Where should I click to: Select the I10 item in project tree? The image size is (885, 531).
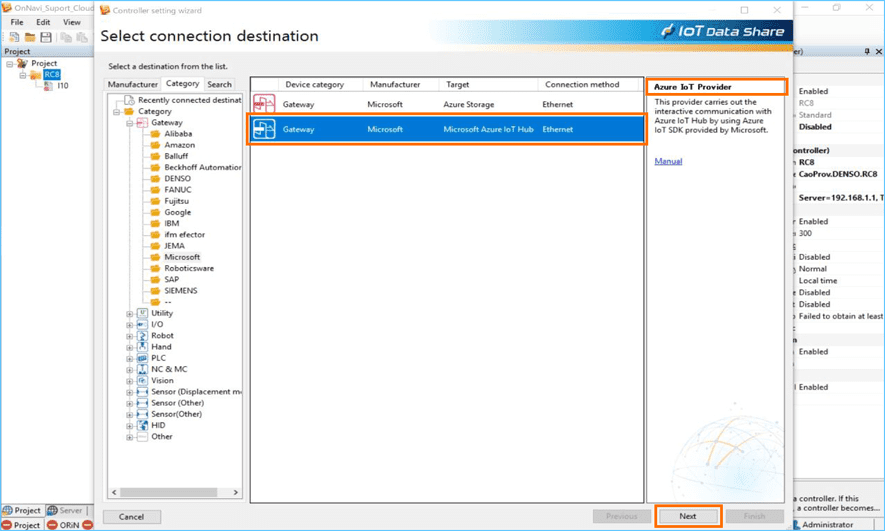point(63,86)
